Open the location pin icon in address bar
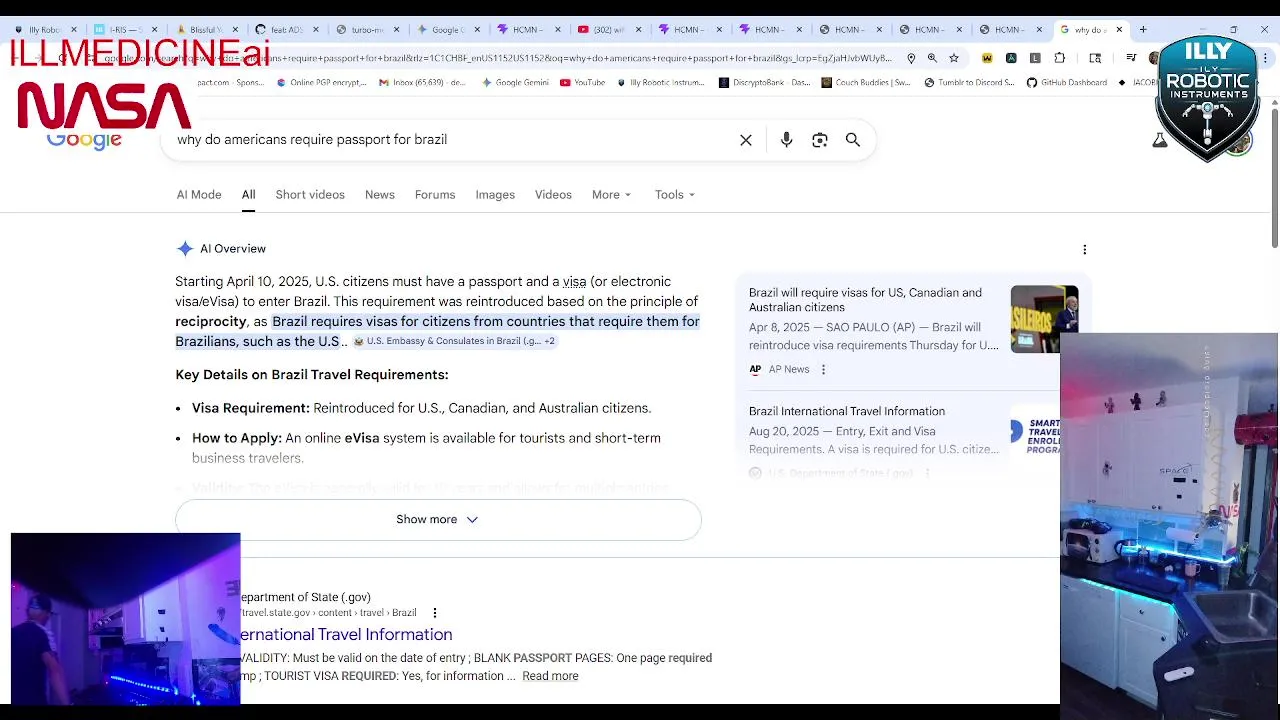The width and height of the screenshot is (1280, 720). click(911, 58)
